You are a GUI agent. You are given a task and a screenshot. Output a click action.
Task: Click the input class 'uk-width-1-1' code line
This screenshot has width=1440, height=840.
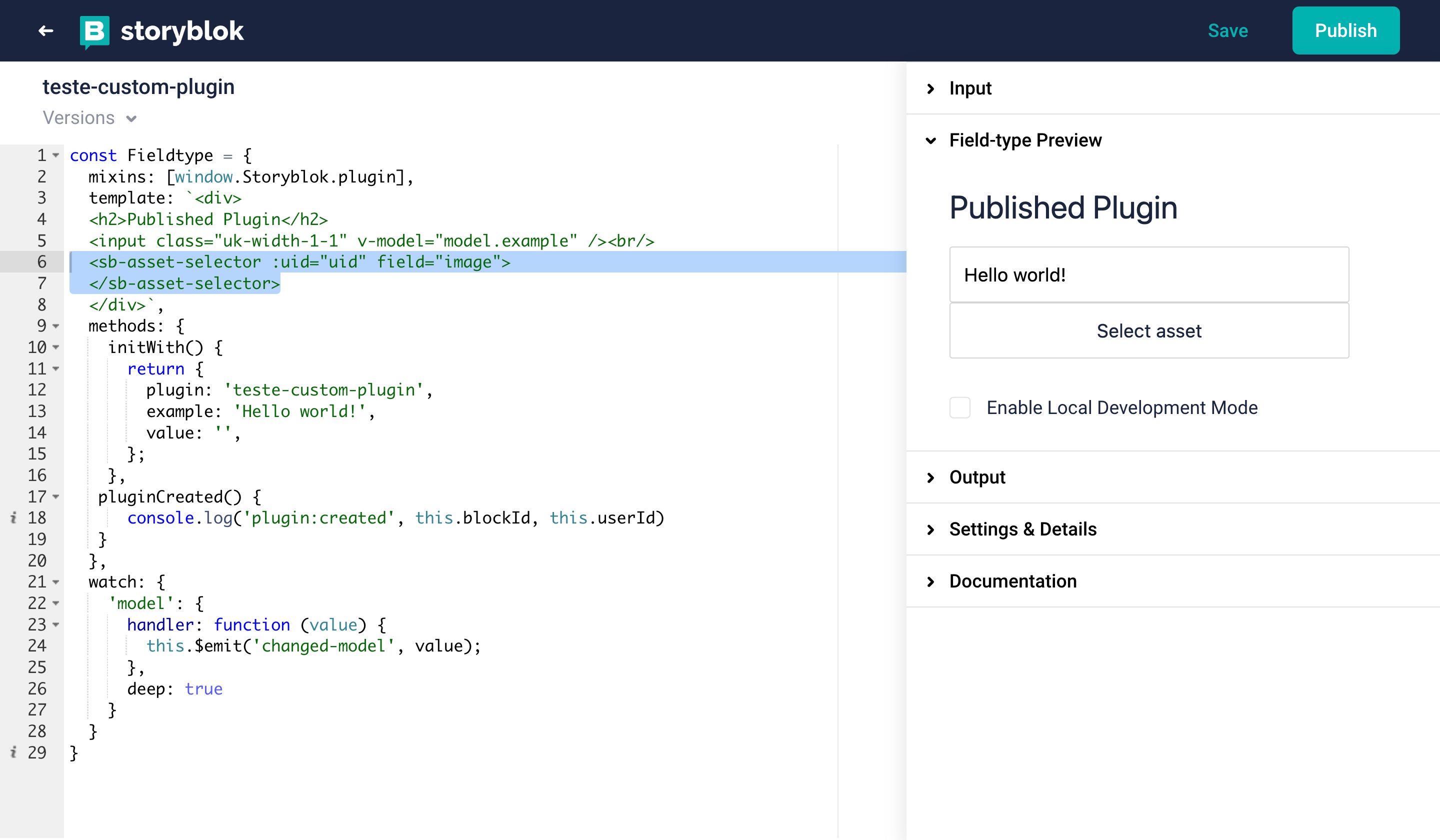point(371,241)
